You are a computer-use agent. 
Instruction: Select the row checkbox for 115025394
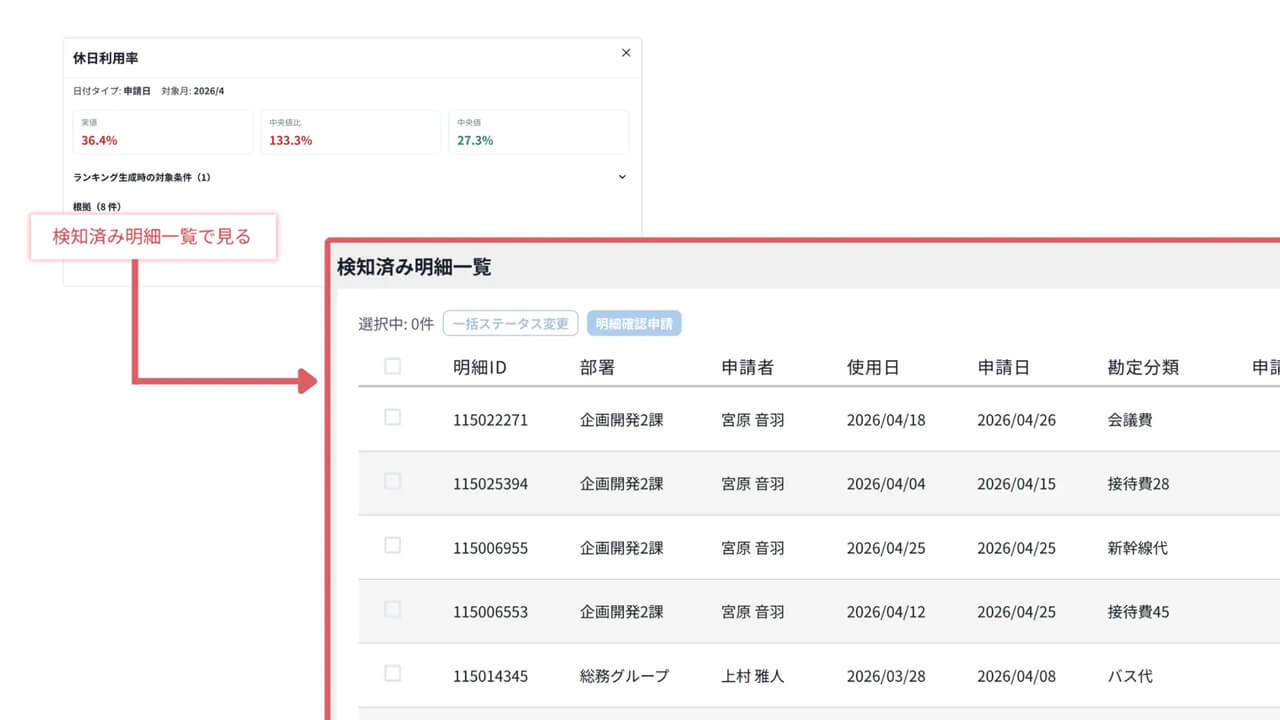coord(393,482)
